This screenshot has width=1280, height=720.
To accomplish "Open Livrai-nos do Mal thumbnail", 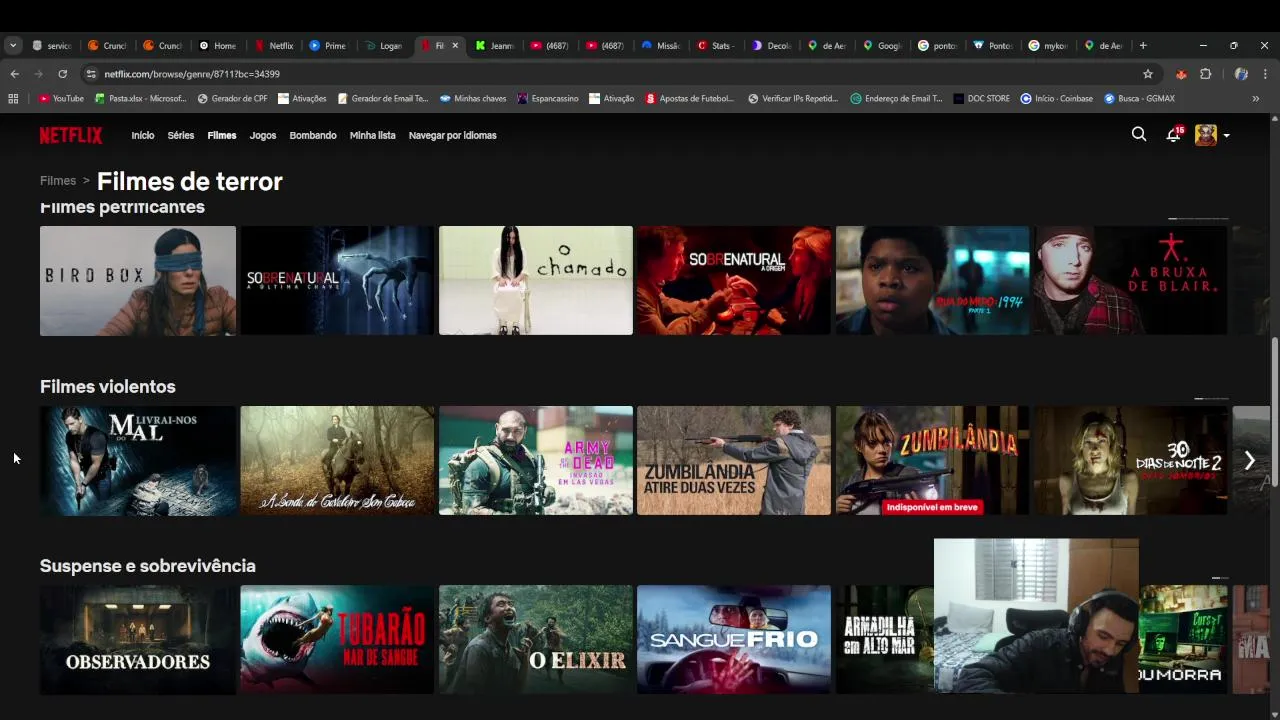I will pos(138,460).
